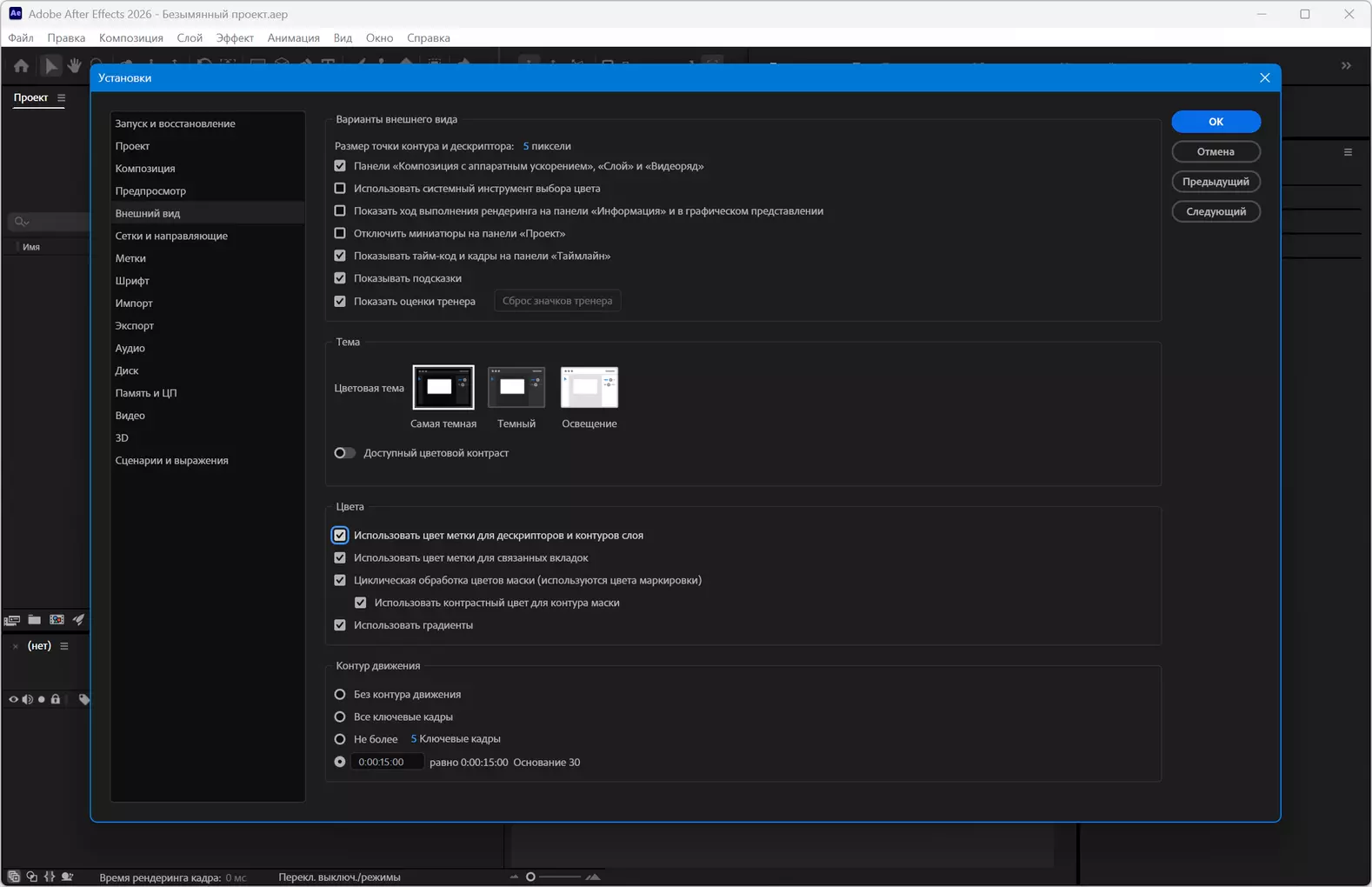Uncheck Использовать градиенты
This screenshot has width=1372, height=887.
(340, 626)
